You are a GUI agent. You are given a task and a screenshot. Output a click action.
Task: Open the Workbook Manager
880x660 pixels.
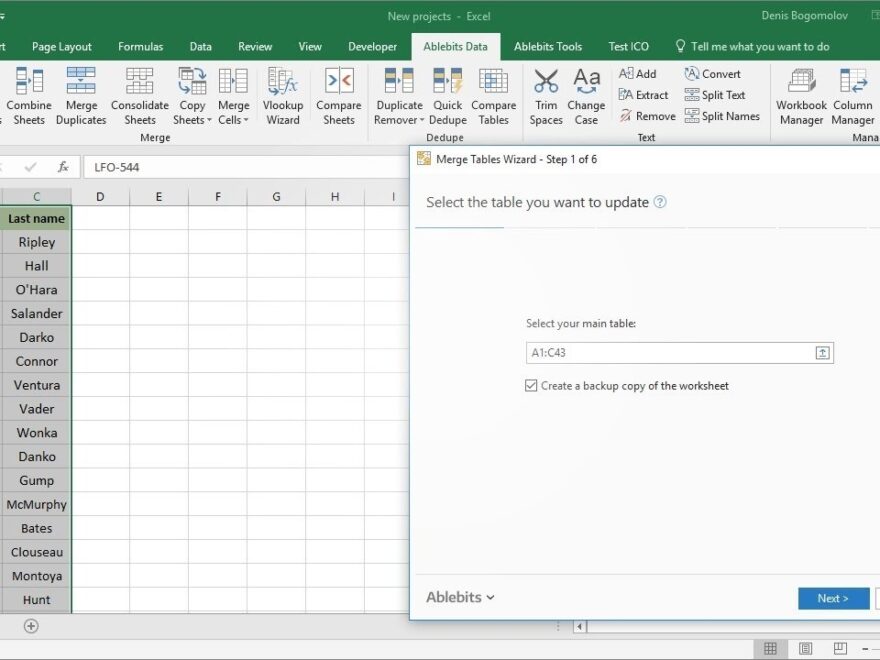800,95
